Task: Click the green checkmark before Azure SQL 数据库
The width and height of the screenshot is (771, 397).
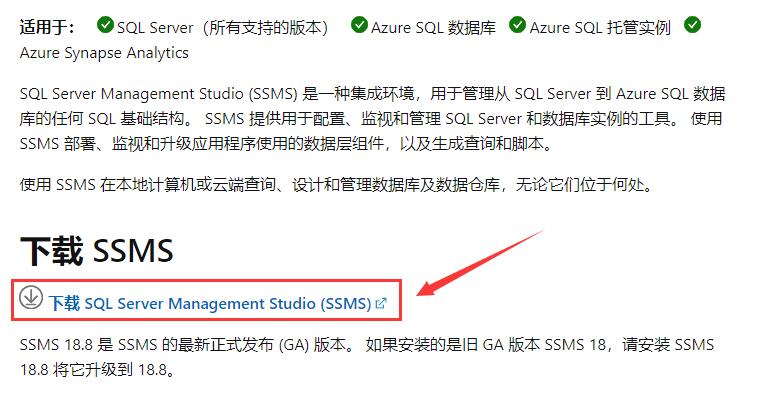Action: 359,25
